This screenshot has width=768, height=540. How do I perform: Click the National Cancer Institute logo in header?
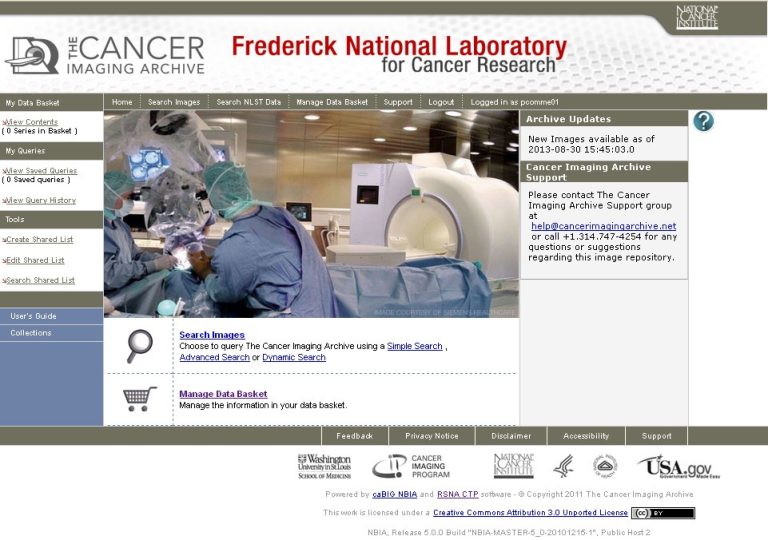point(696,17)
